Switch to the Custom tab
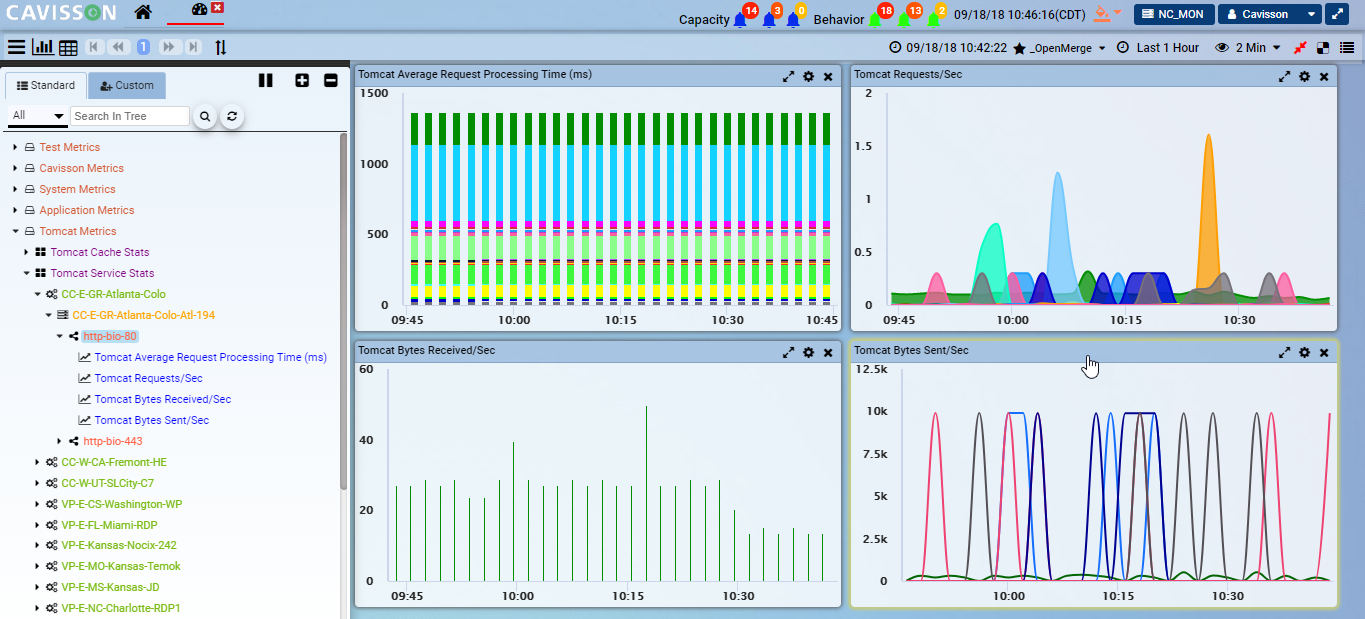 pyautogui.click(x=127, y=86)
